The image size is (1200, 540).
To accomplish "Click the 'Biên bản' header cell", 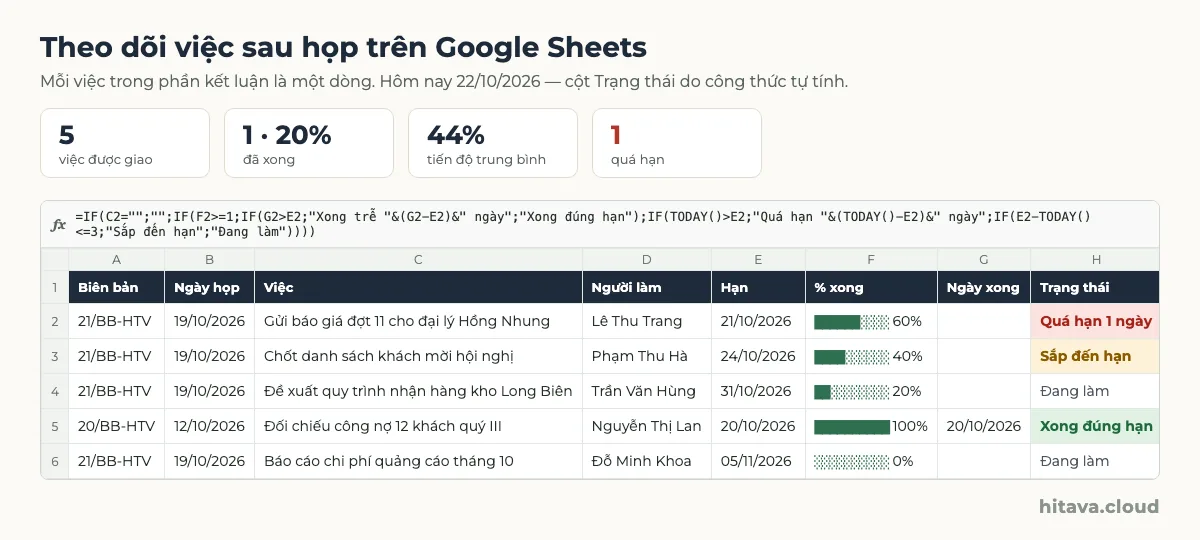I will (x=117, y=288).
